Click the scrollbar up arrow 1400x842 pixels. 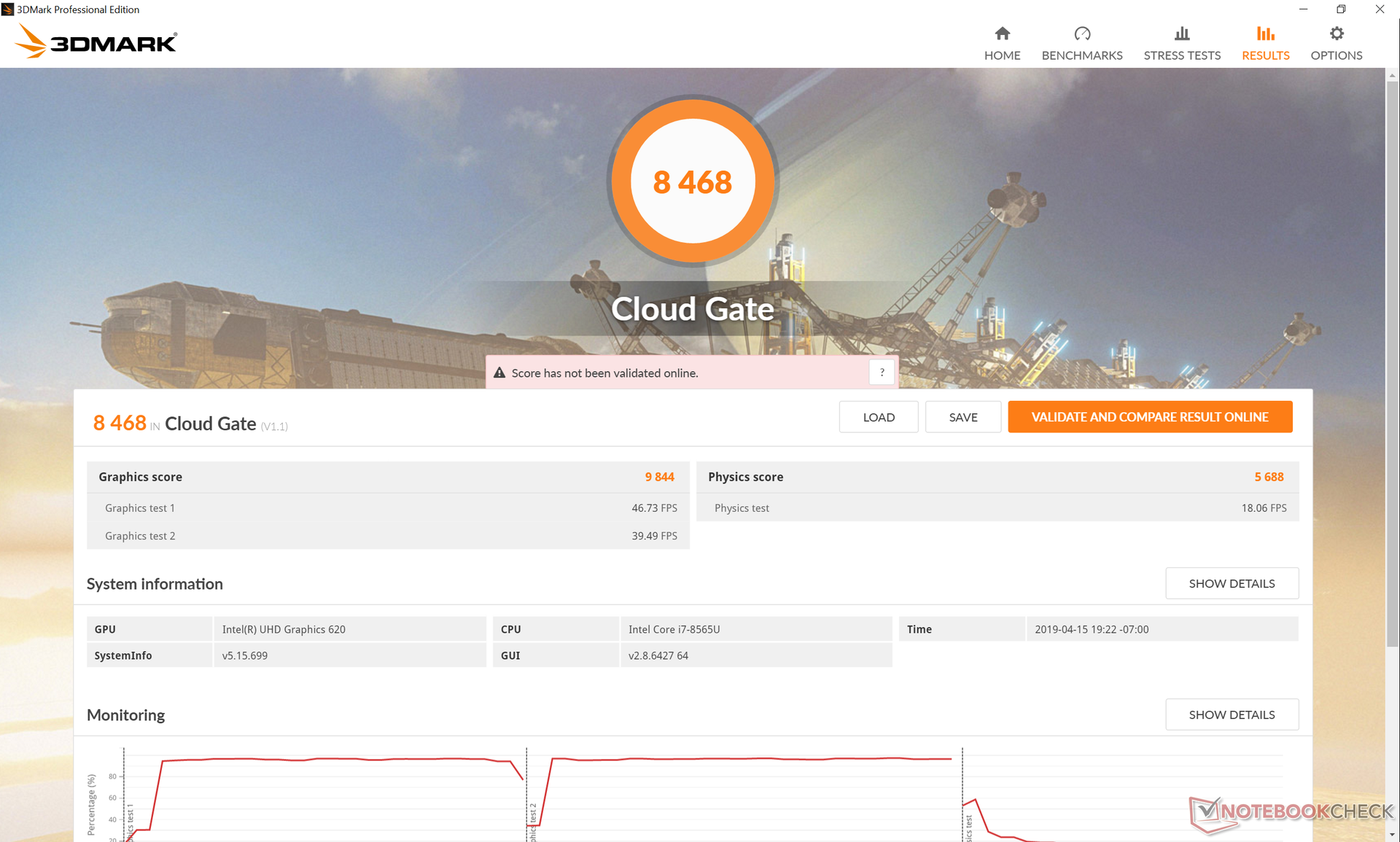click(x=1392, y=74)
